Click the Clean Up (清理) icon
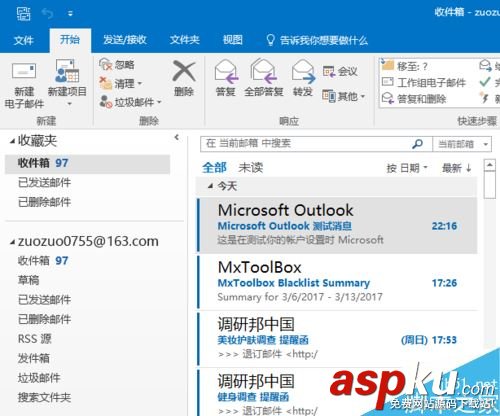The height and width of the screenshot is (416, 500). tap(106, 83)
